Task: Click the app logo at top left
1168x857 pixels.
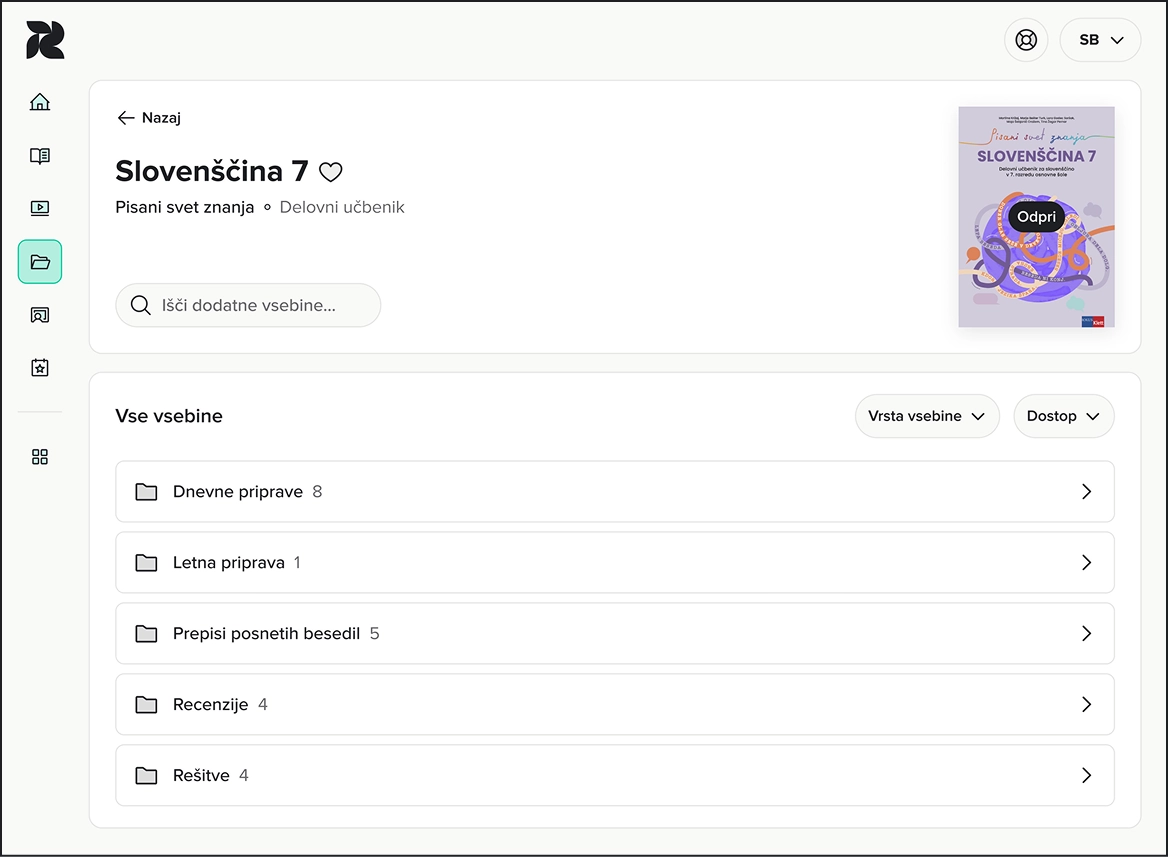Action: click(x=45, y=39)
